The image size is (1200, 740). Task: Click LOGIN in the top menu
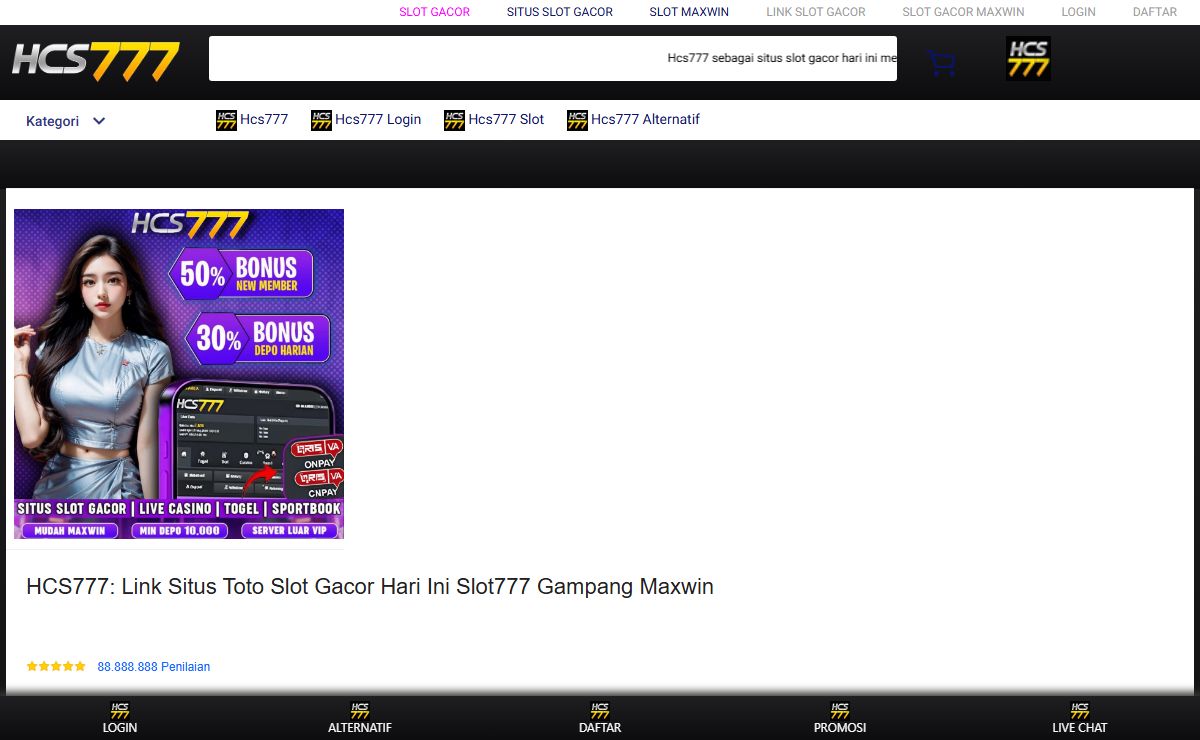pos(1078,12)
